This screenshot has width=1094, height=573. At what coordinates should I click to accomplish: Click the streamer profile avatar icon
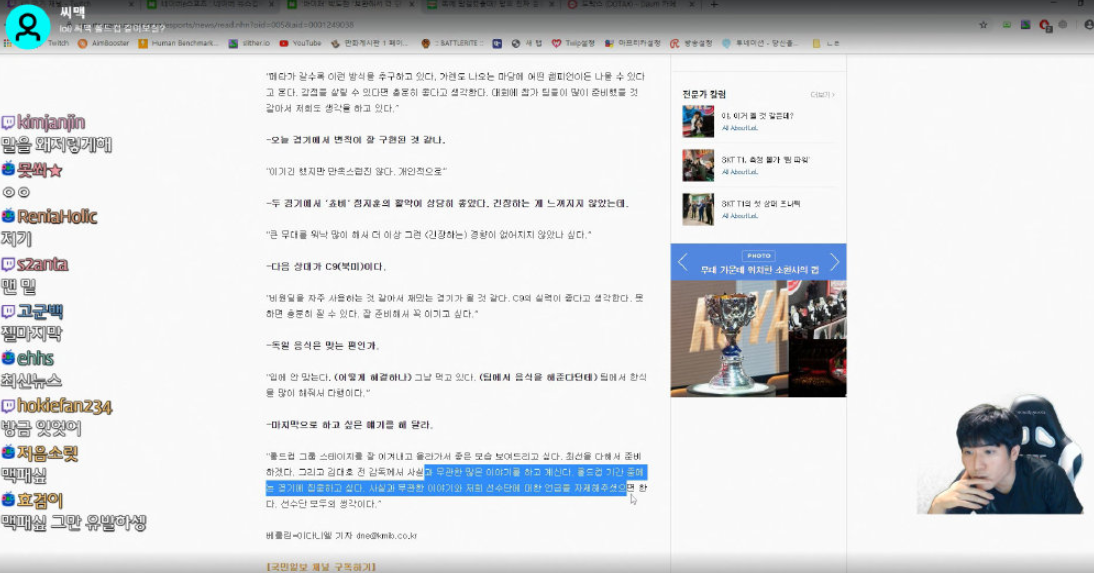coord(28,27)
